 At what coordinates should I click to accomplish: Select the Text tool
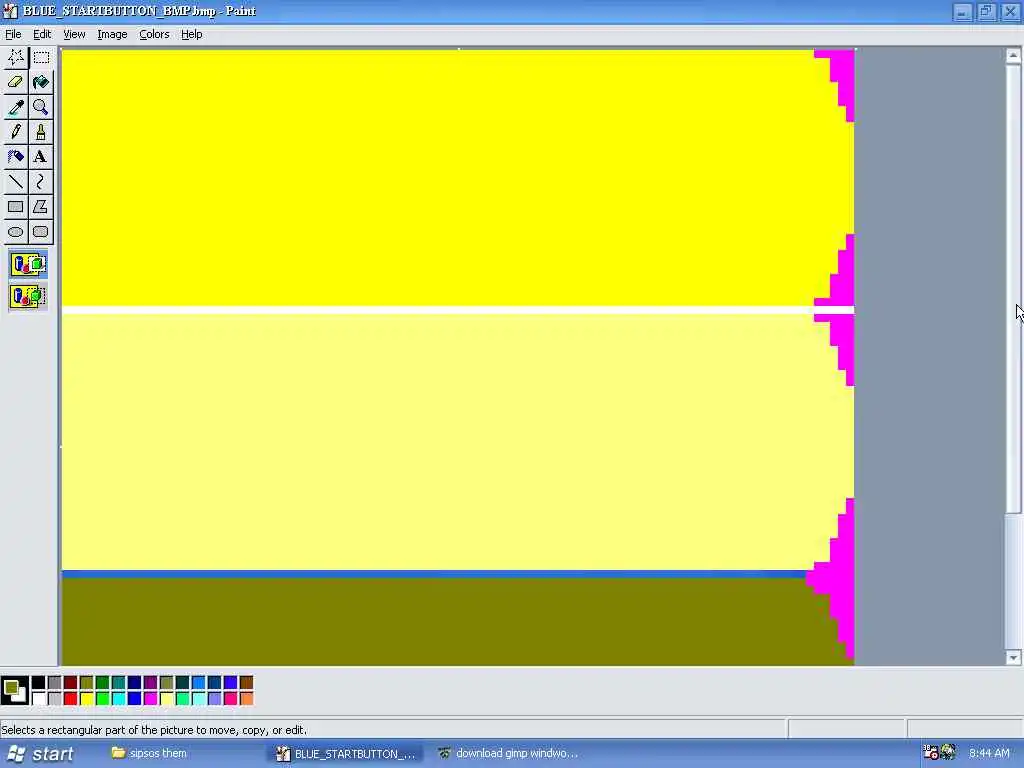[40, 157]
